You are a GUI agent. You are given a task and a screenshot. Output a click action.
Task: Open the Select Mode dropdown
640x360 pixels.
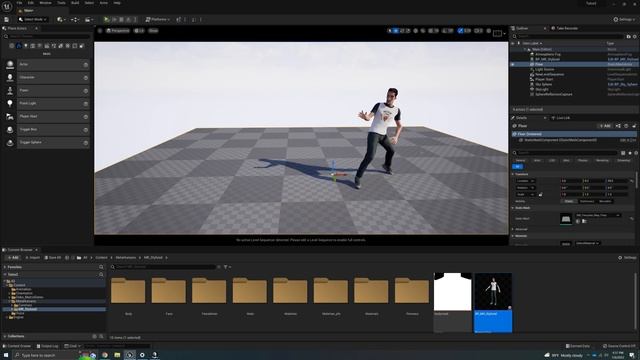tap(33, 19)
